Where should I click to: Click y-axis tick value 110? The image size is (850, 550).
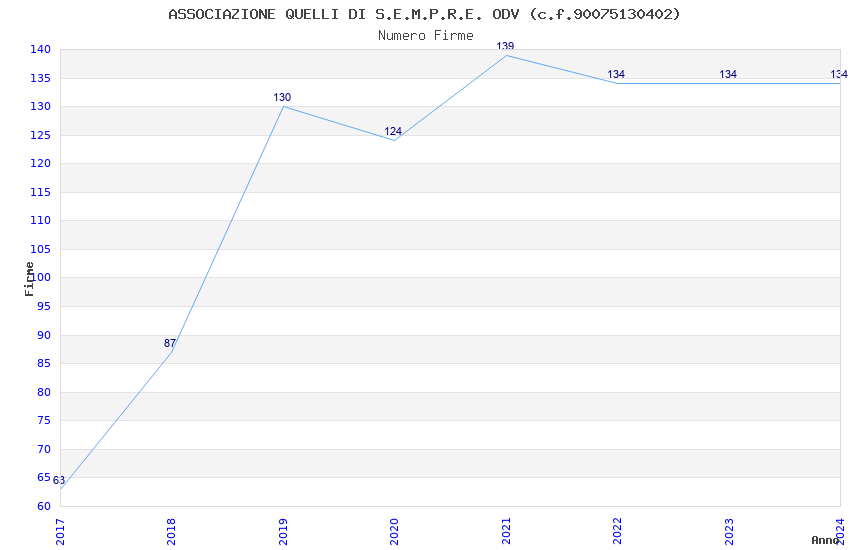point(41,220)
